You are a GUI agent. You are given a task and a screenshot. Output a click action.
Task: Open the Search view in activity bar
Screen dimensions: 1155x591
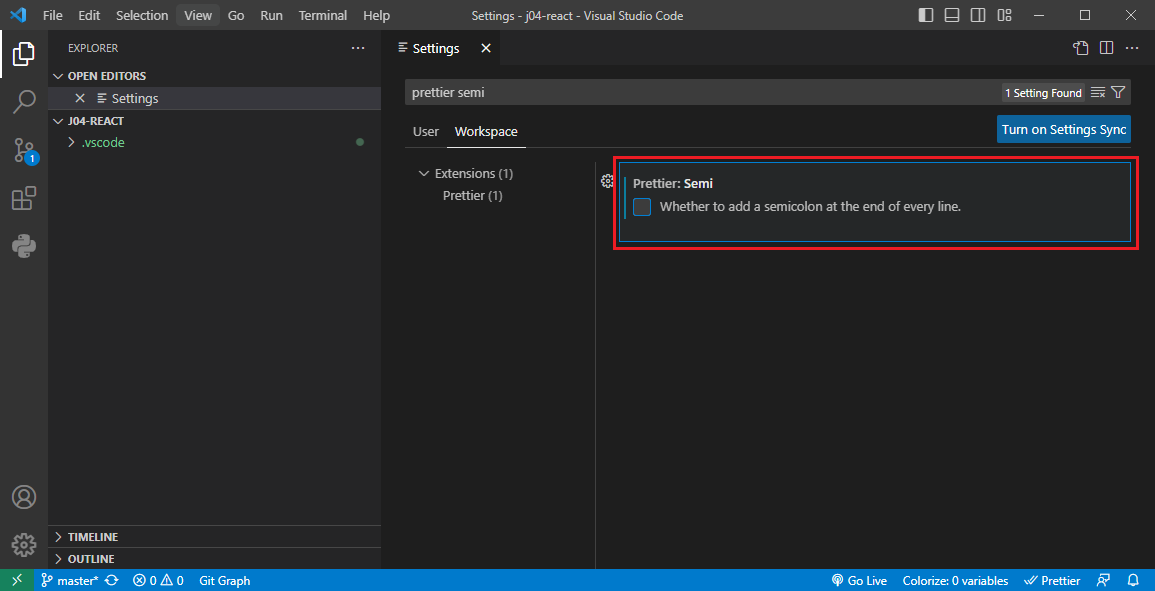pyautogui.click(x=24, y=102)
